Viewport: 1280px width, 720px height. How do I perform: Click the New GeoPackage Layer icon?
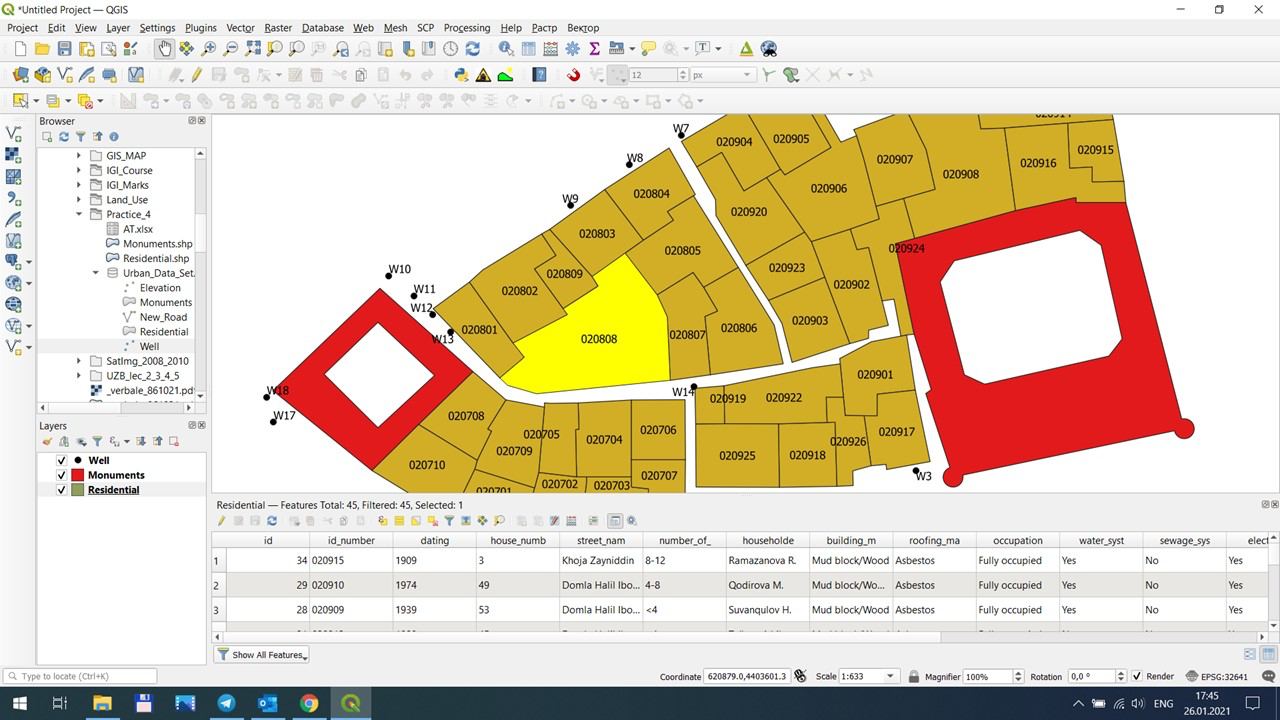[42, 75]
